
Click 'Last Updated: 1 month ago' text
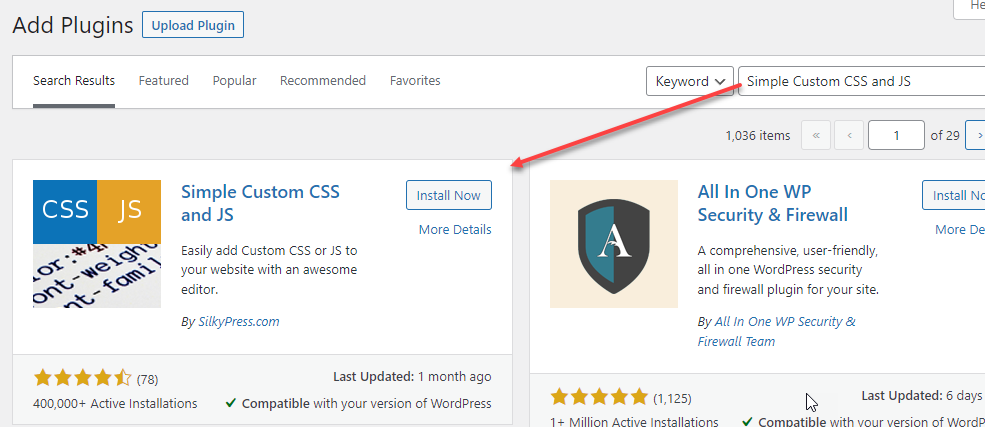412,377
